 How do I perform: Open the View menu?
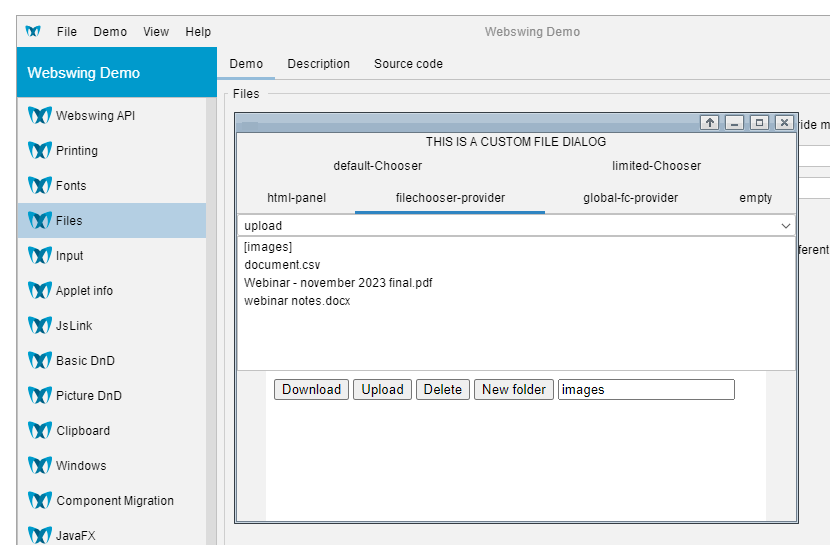(156, 32)
